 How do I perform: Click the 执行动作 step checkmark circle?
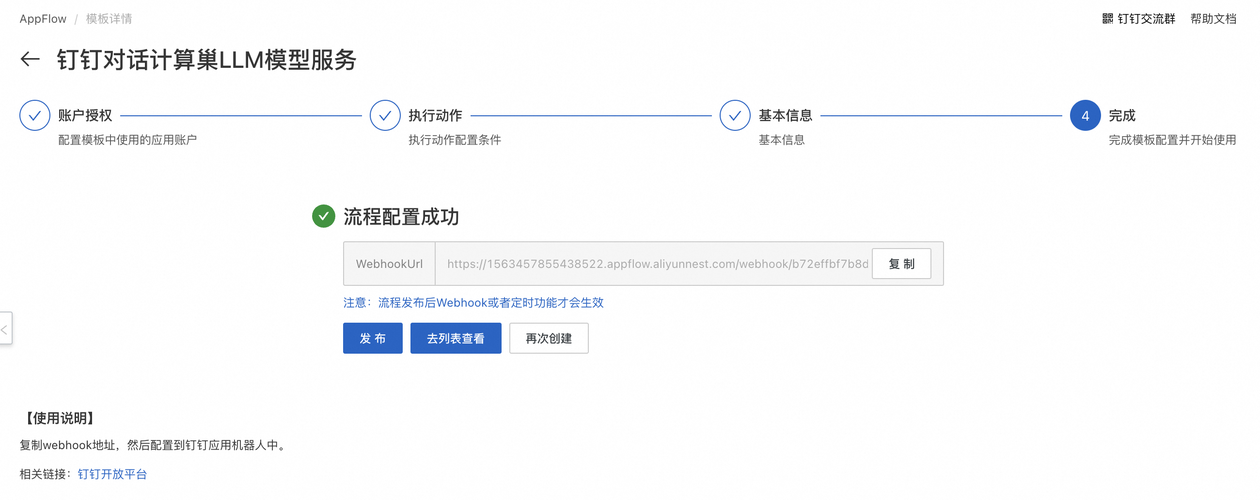[385, 115]
